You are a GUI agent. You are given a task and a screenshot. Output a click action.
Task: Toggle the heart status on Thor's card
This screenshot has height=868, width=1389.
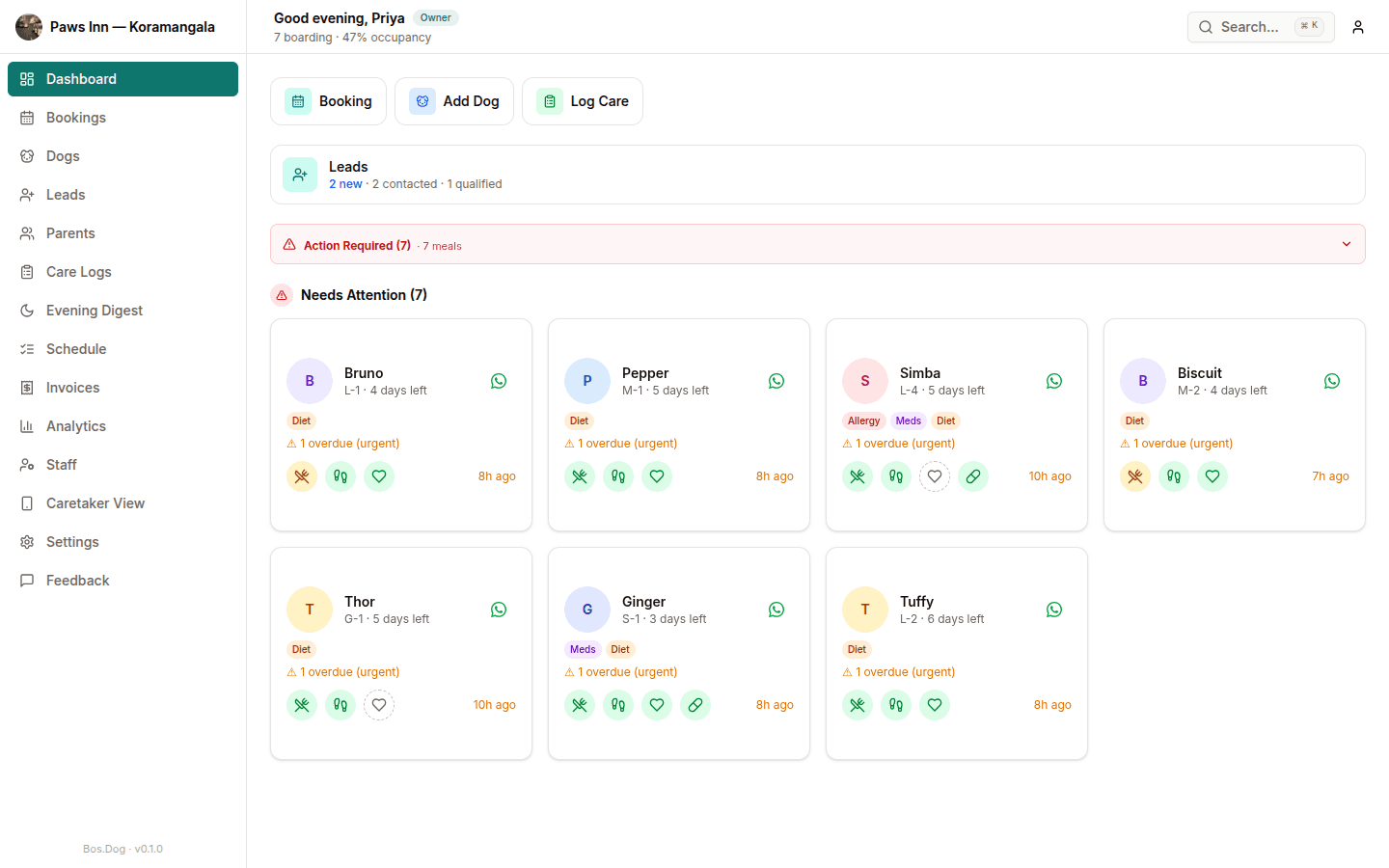click(x=379, y=705)
